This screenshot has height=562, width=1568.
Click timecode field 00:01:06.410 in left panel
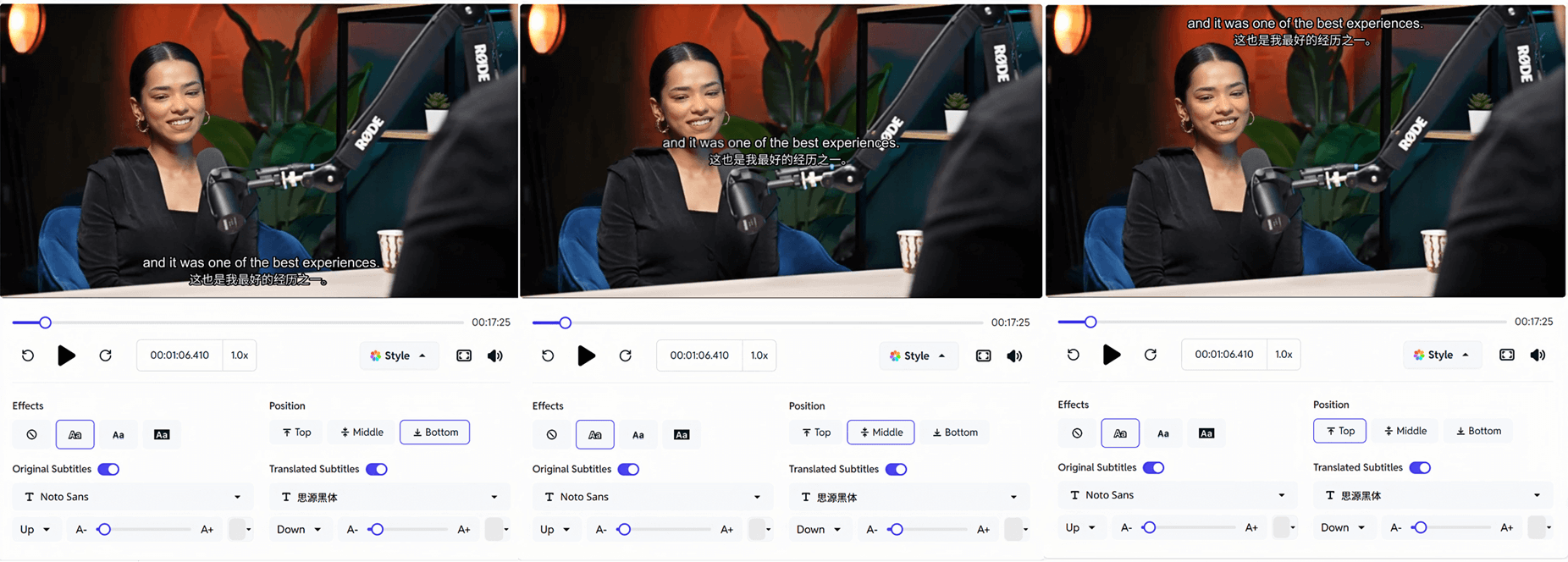click(x=179, y=355)
